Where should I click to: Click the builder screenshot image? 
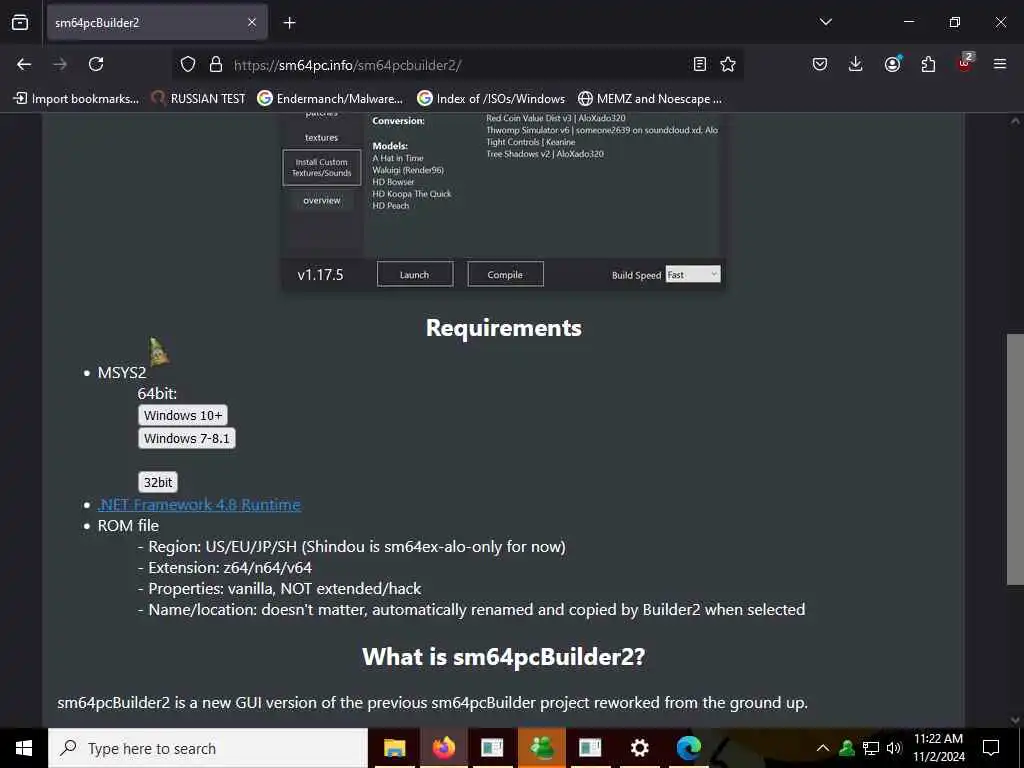click(x=503, y=201)
